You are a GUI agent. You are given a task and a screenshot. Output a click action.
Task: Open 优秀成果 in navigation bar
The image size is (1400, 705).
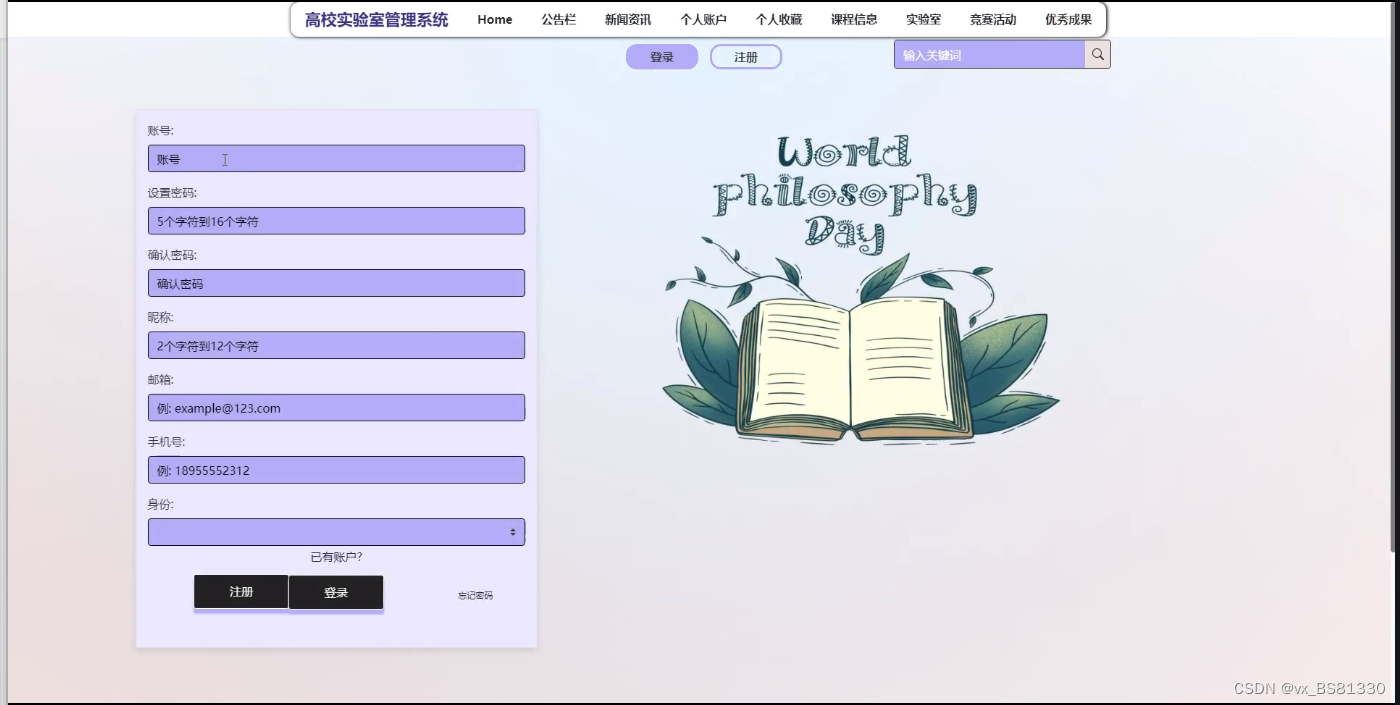[1069, 19]
